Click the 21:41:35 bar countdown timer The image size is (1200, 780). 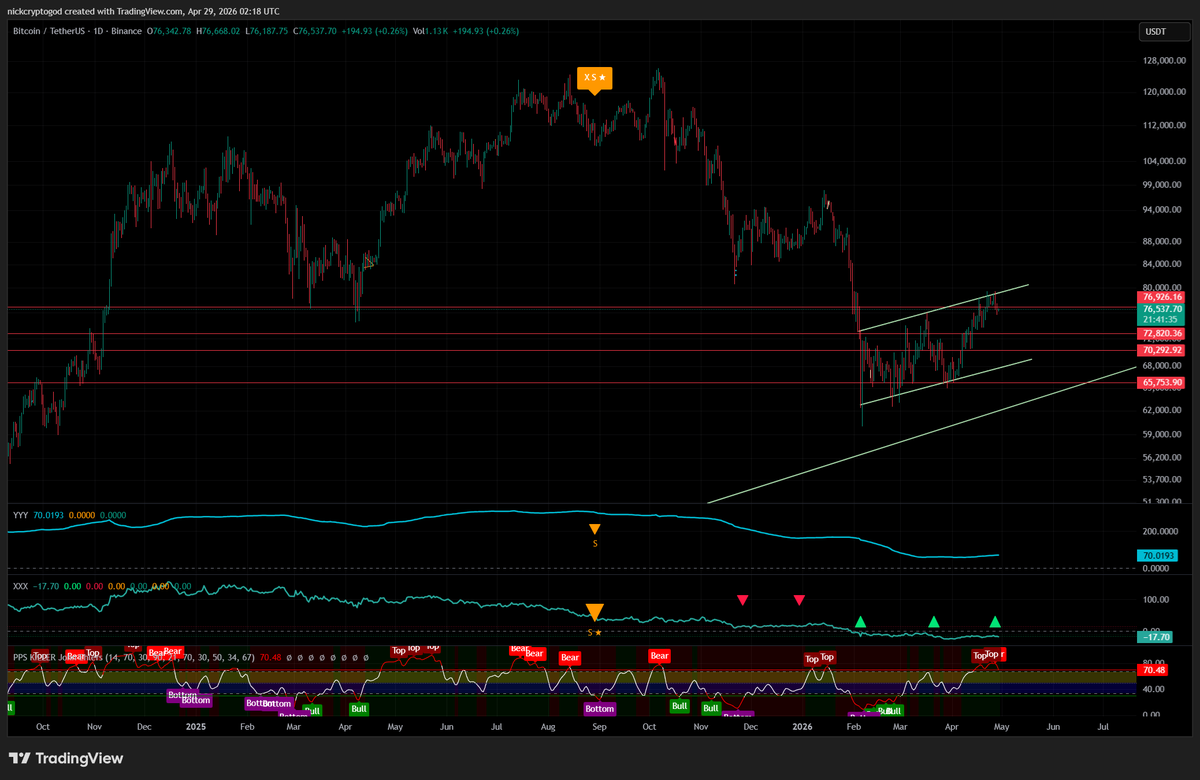point(1161,320)
